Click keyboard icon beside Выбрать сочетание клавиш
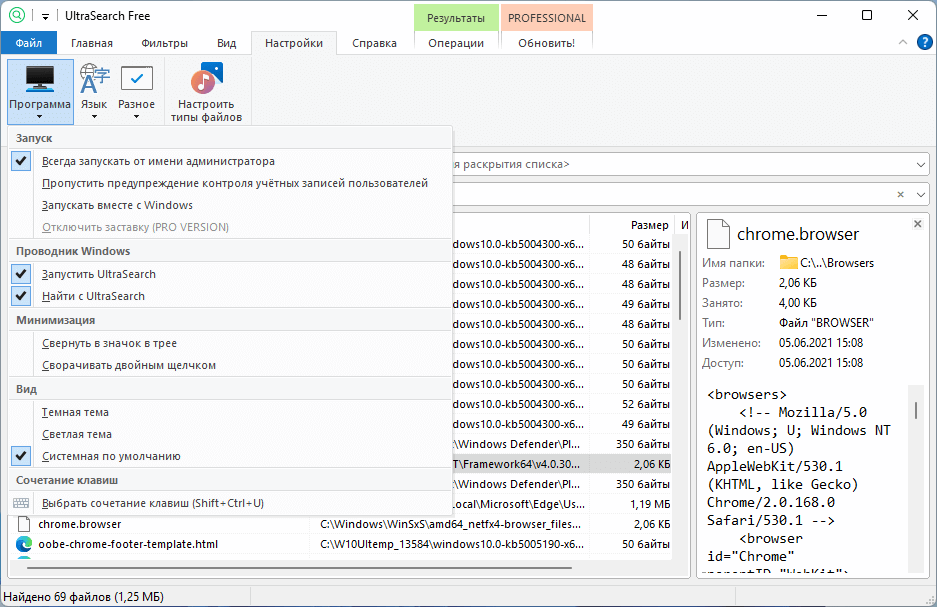937x607 pixels. point(21,503)
